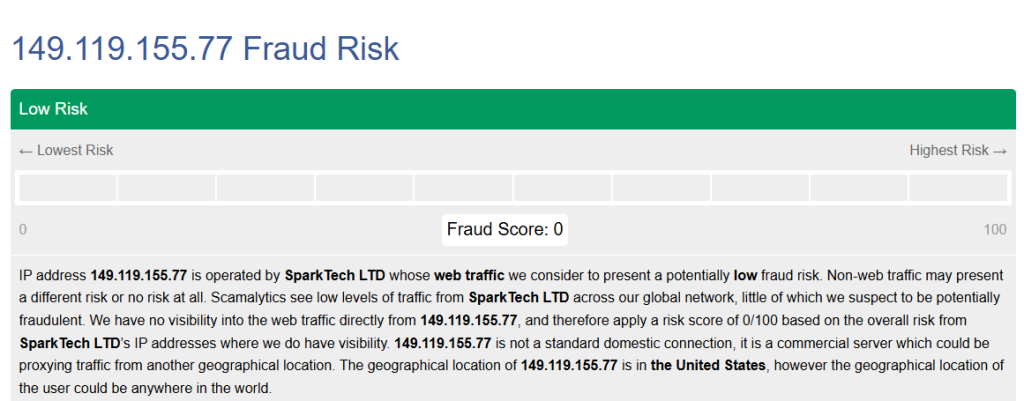Viewport: 1024px width, 401px height.
Task: Click the "149.119.155.77 Fraud Risk" page heading
Action: coord(204,48)
